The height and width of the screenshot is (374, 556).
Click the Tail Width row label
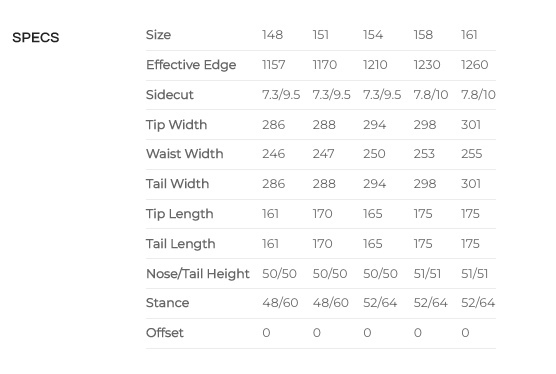tap(177, 184)
